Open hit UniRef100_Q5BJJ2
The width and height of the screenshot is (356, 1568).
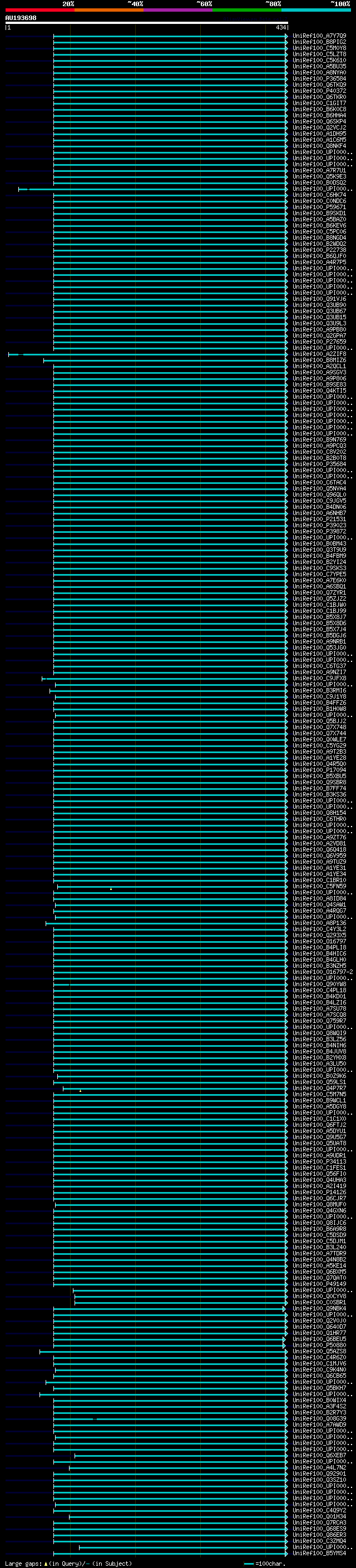click(319, 721)
